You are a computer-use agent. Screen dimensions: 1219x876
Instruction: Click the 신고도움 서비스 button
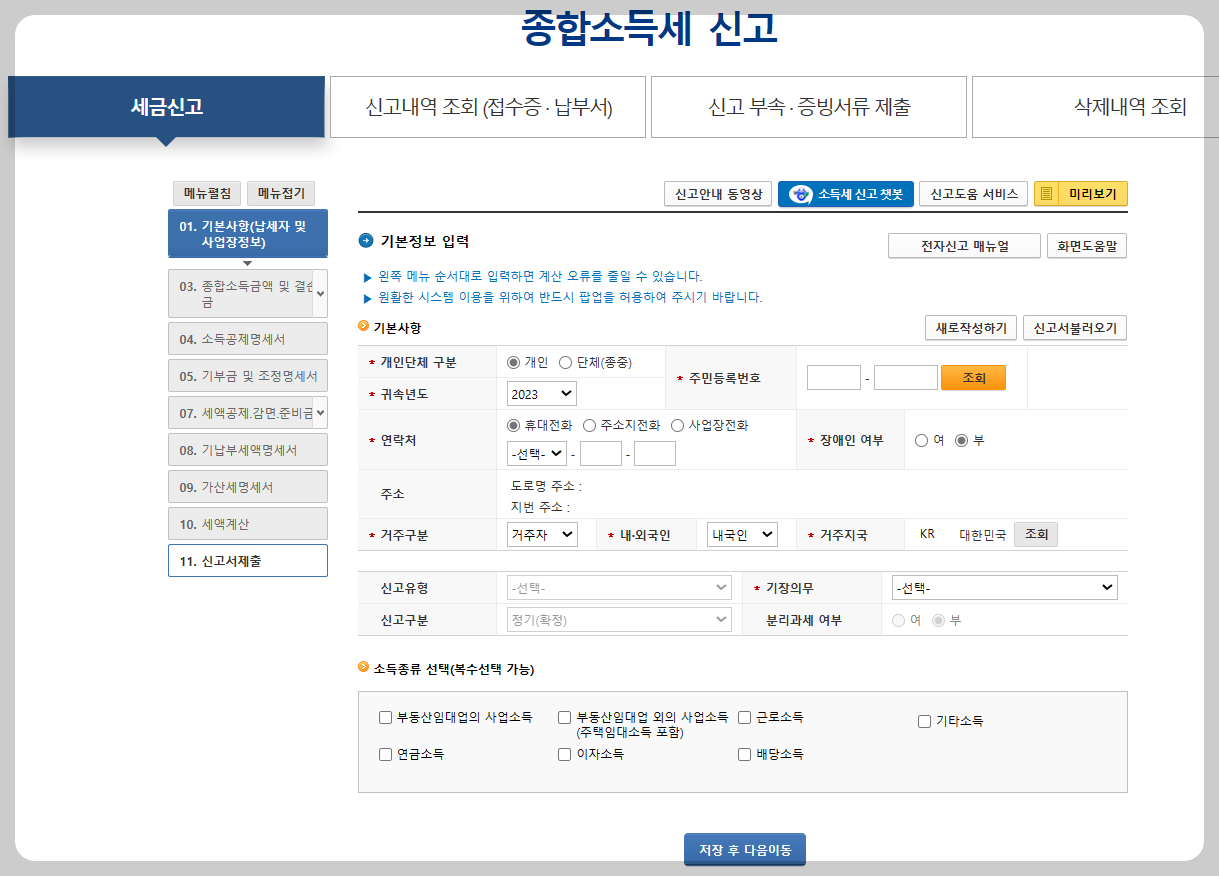[x=974, y=194]
